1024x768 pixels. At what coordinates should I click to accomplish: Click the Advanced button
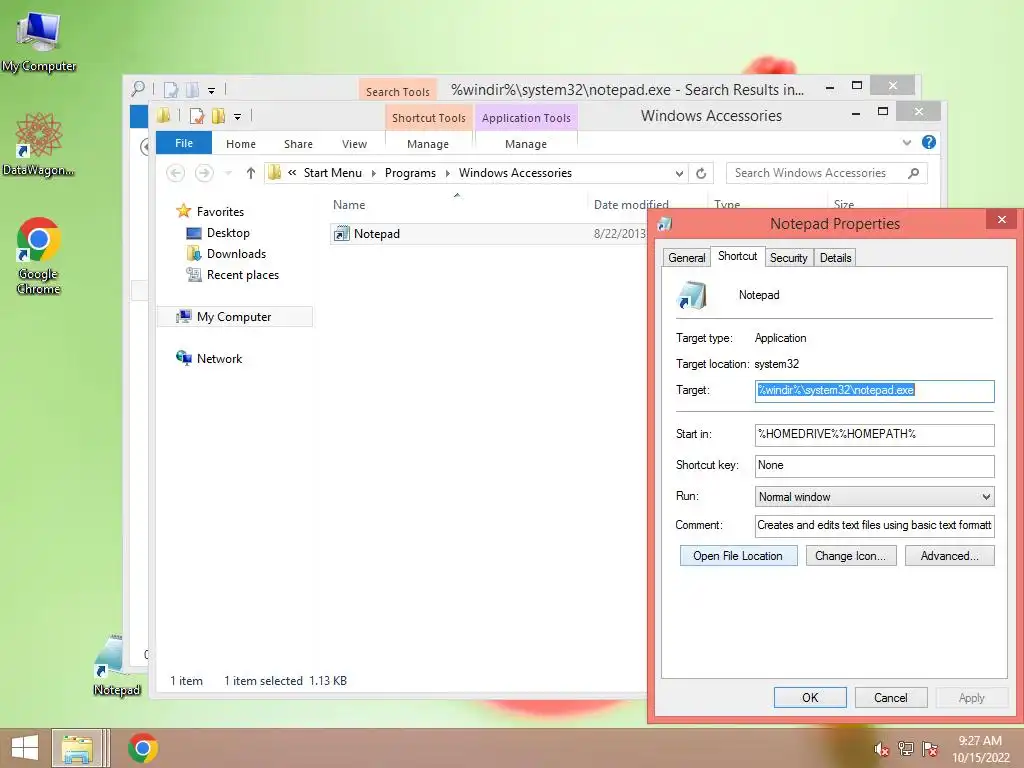[x=950, y=556]
